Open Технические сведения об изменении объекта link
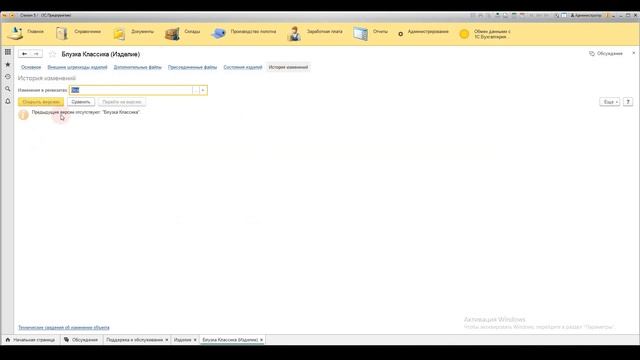Screen dimensions: 640x360 (x=64, y=327)
